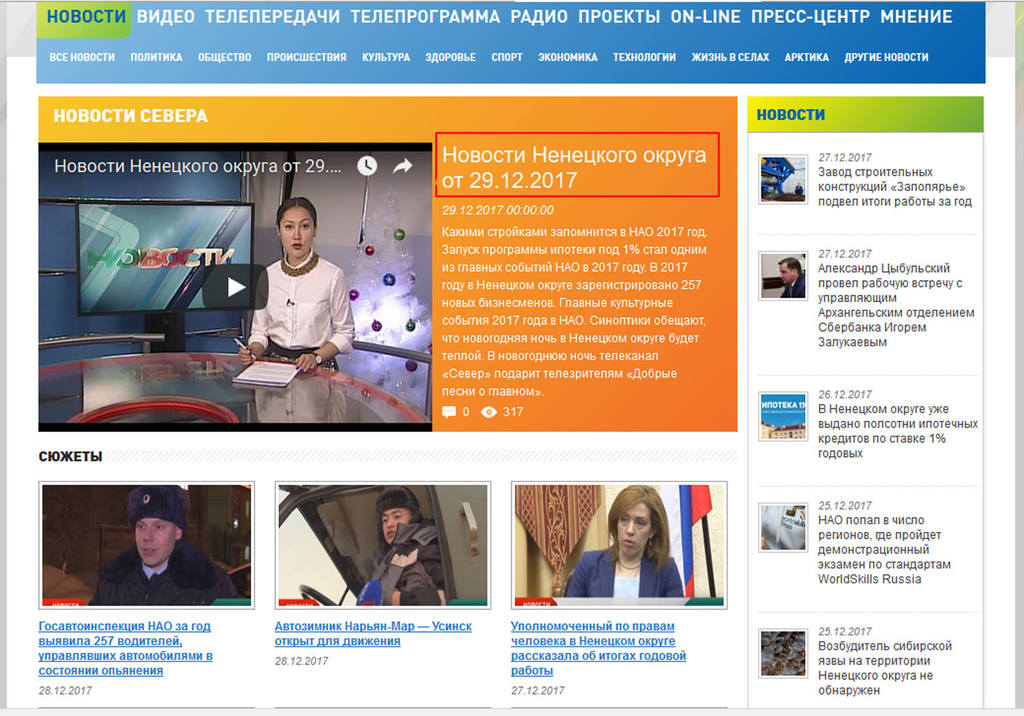The height and width of the screenshot is (716, 1024).
Task: Select ПРОИСШЕСТВИЯ category
Action: (x=306, y=57)
